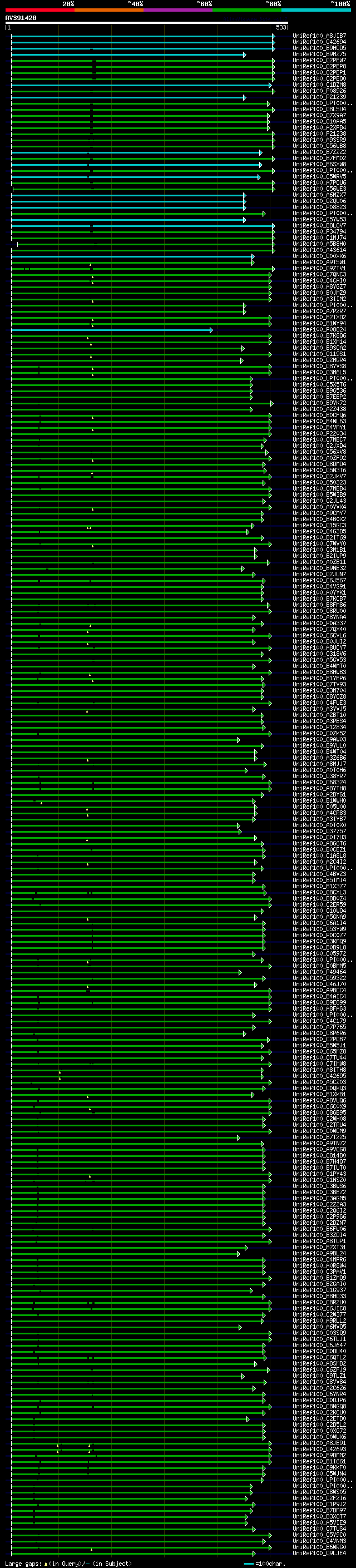Viewport: 356px width, 1568px height.
Task: Select label UniRef100_P21238
Action: pyautogui.click(x=319, y=134)
